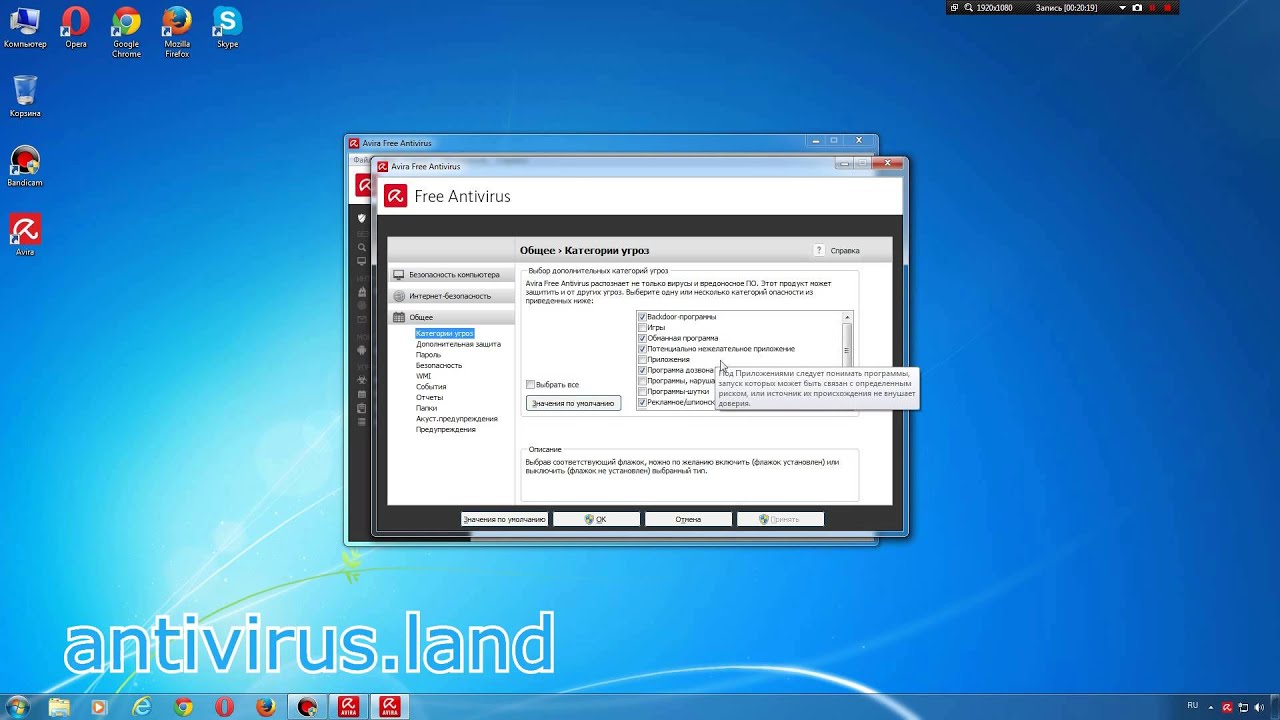Screen dimensions: 1280x720
Task: Select Пароль in the settings tree
Action: tap(428, 355)
